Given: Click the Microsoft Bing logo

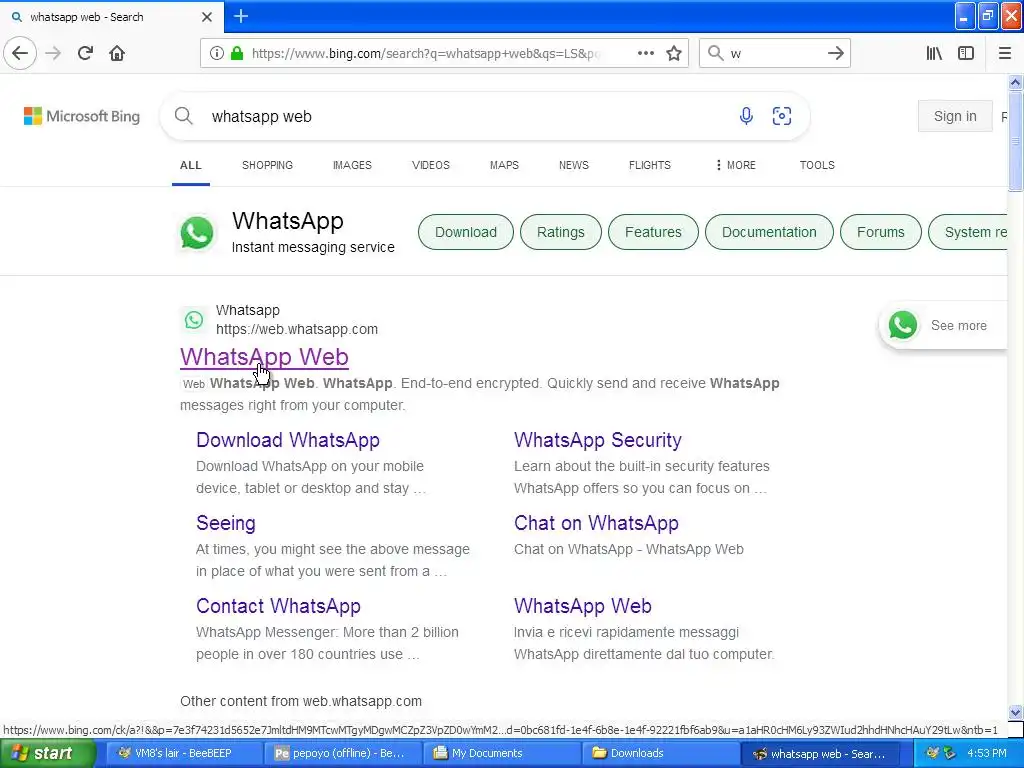Looking at the screenshot, I should click(82, 116).
